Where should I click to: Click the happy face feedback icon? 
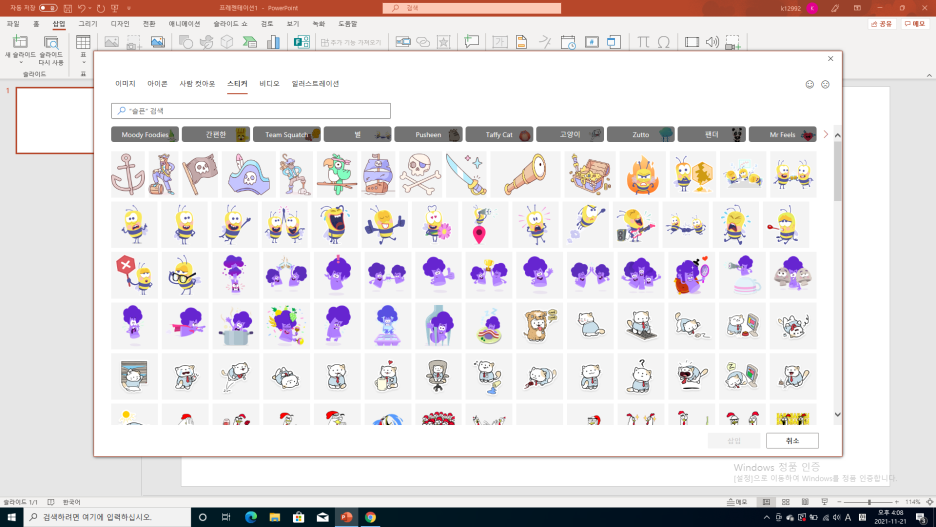tap(809, 84)
